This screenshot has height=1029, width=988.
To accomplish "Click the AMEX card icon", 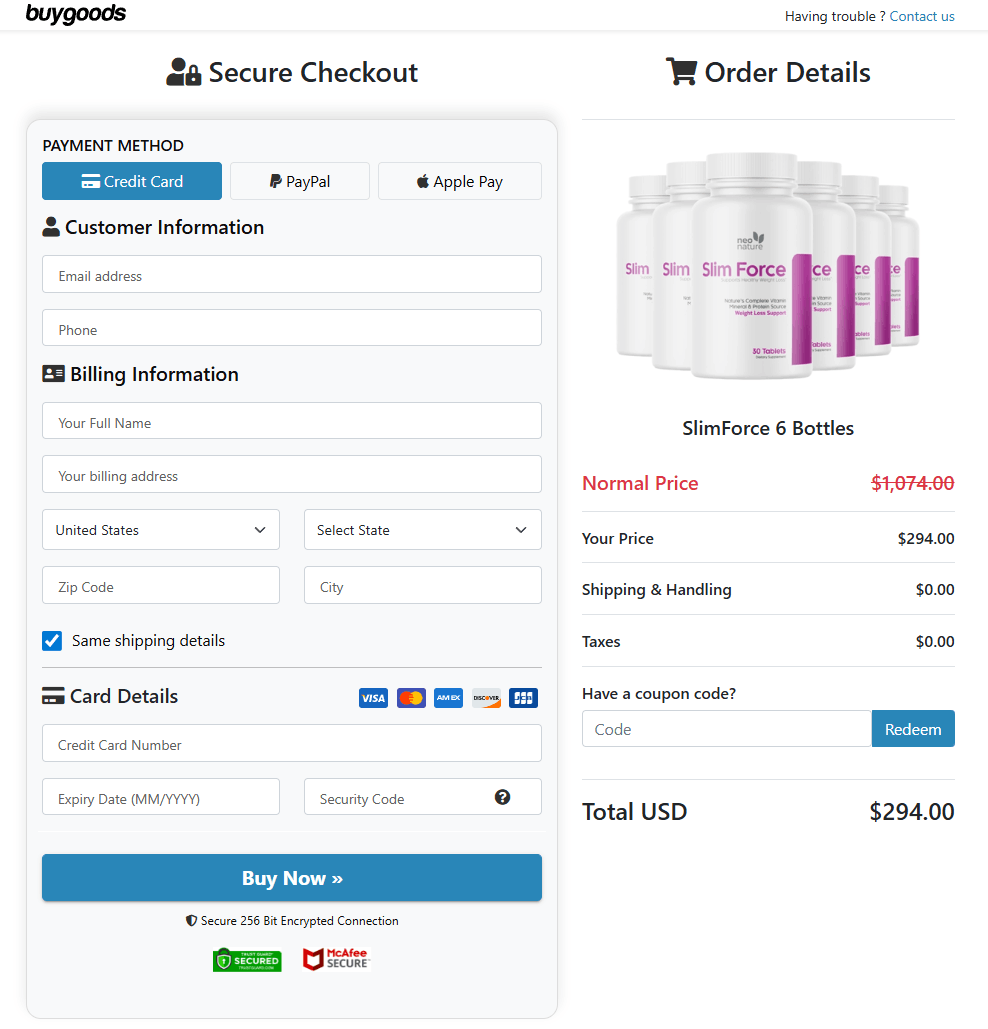I will coord(448,697).
